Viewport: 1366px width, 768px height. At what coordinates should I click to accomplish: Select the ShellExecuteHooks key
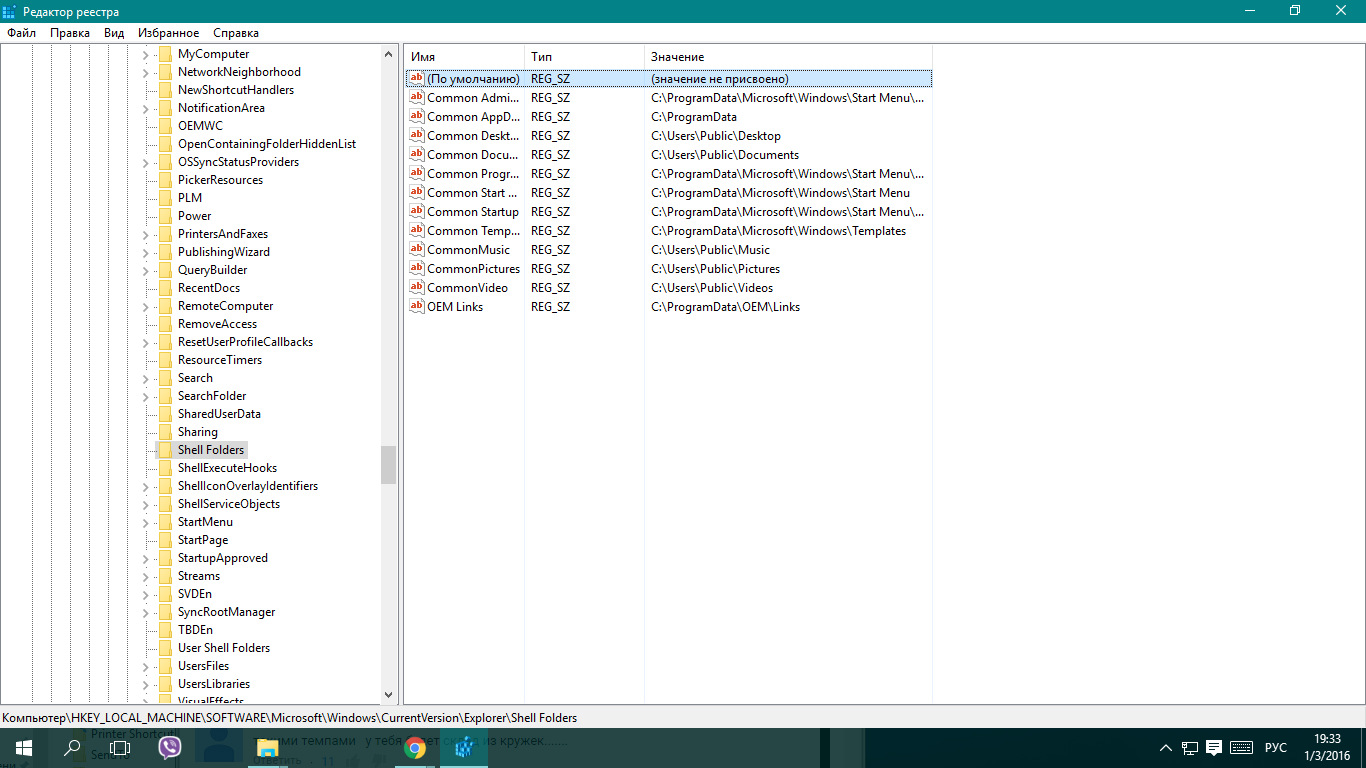click(228, 468)
